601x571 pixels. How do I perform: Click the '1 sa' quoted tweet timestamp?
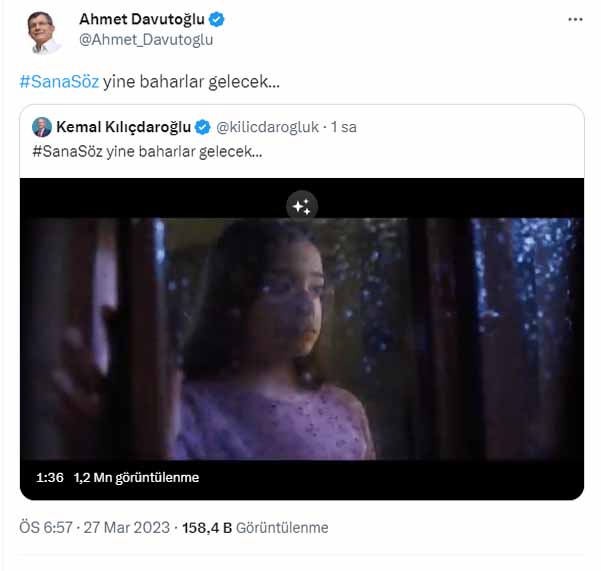344,127
